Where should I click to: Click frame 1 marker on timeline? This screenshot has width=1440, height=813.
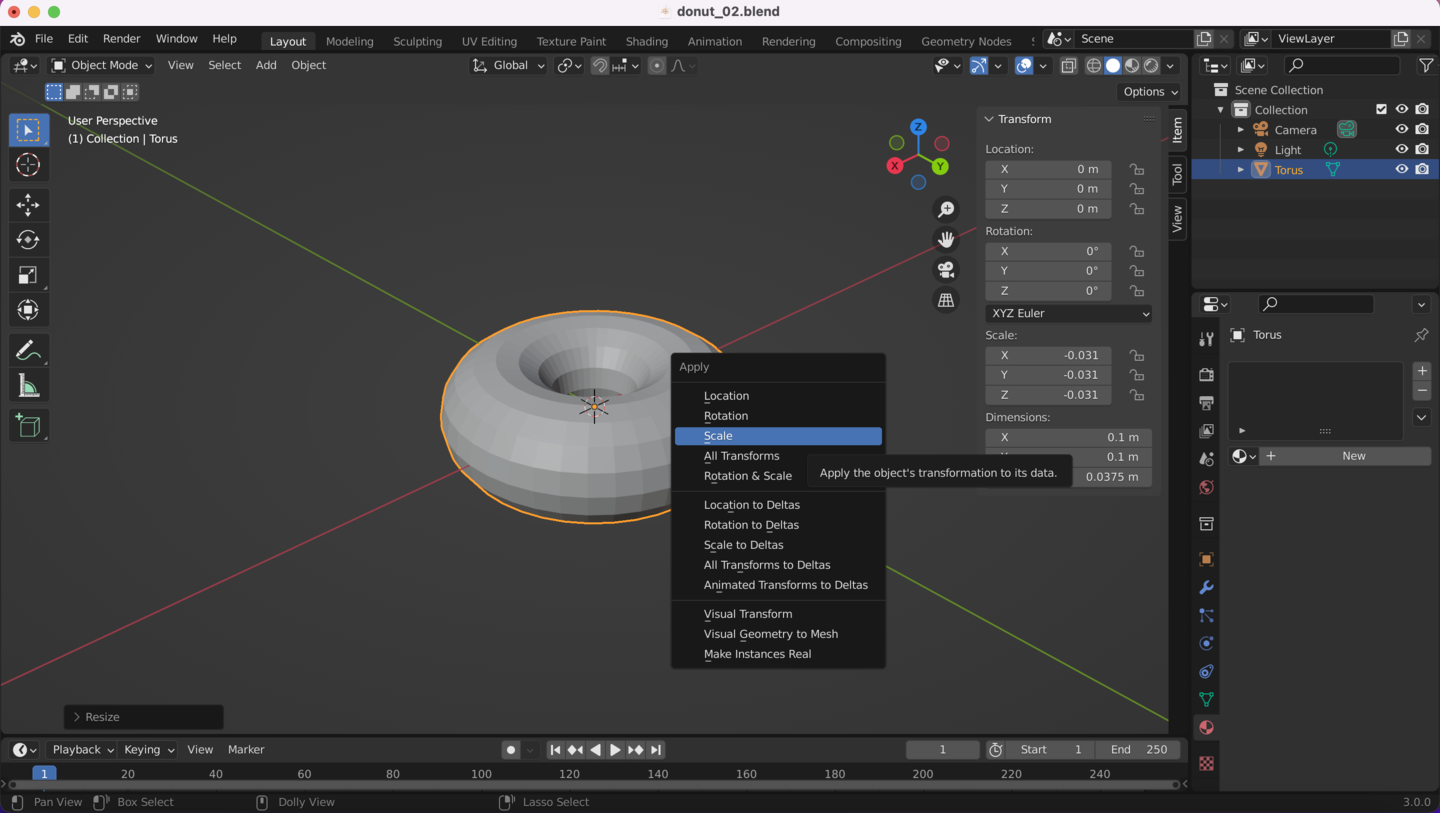[x=44, y=773]
